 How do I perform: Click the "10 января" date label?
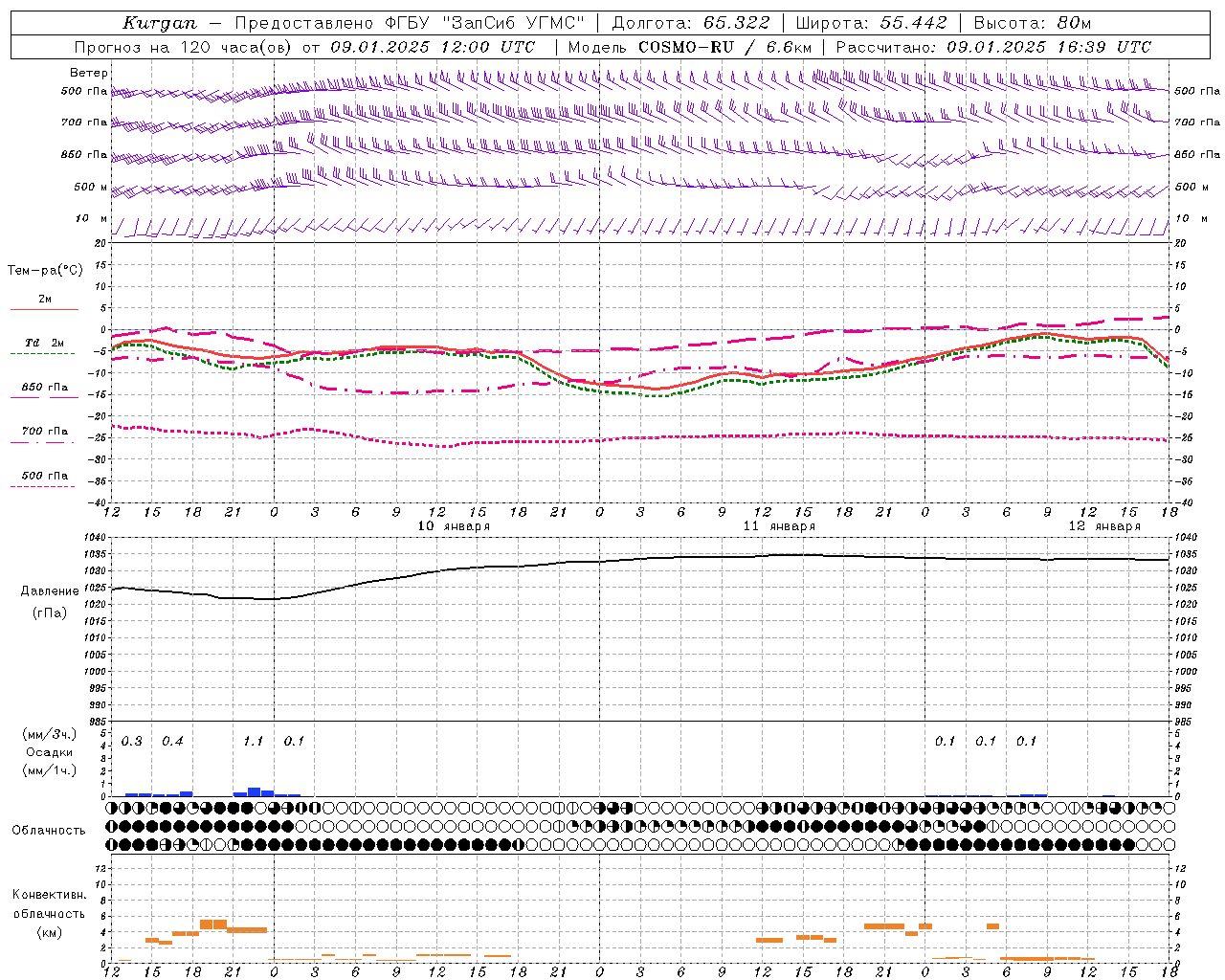(x=454, y=526)
